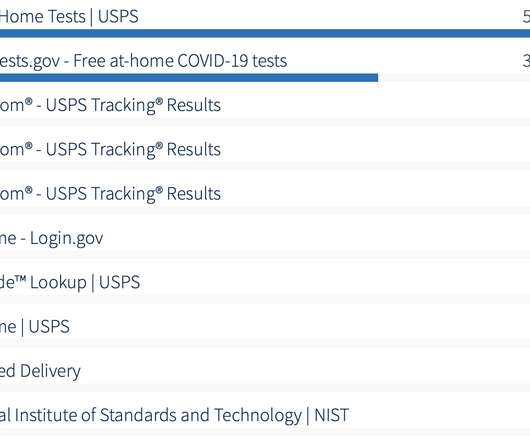Click the blue bar under COVID-19 tests entry
The height and width of the screenshot is (442, 530).
pyautogui.click(x=189, y=78)
